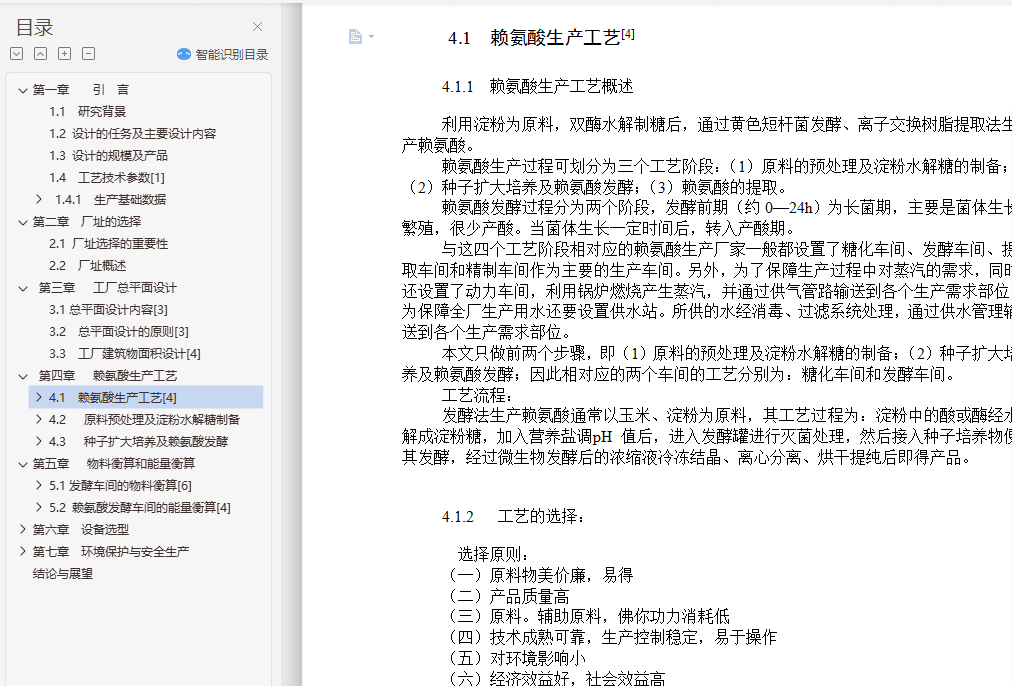The image size is (1012, 686).
Task: Collapse the 第一章 引言 outline node
Action: pyautogui.click(x=23, y=90)
